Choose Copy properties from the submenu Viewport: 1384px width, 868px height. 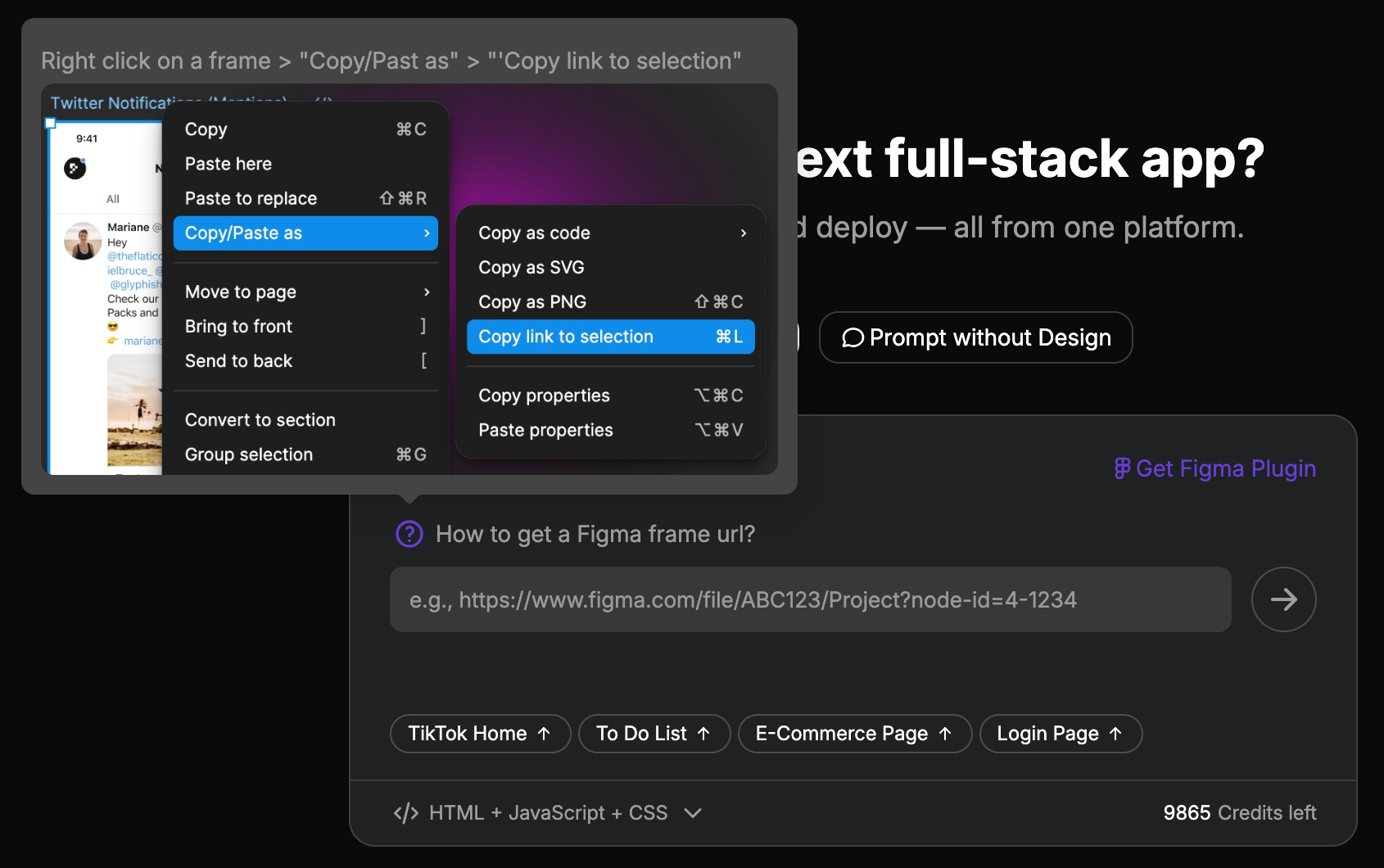(544, 395)
